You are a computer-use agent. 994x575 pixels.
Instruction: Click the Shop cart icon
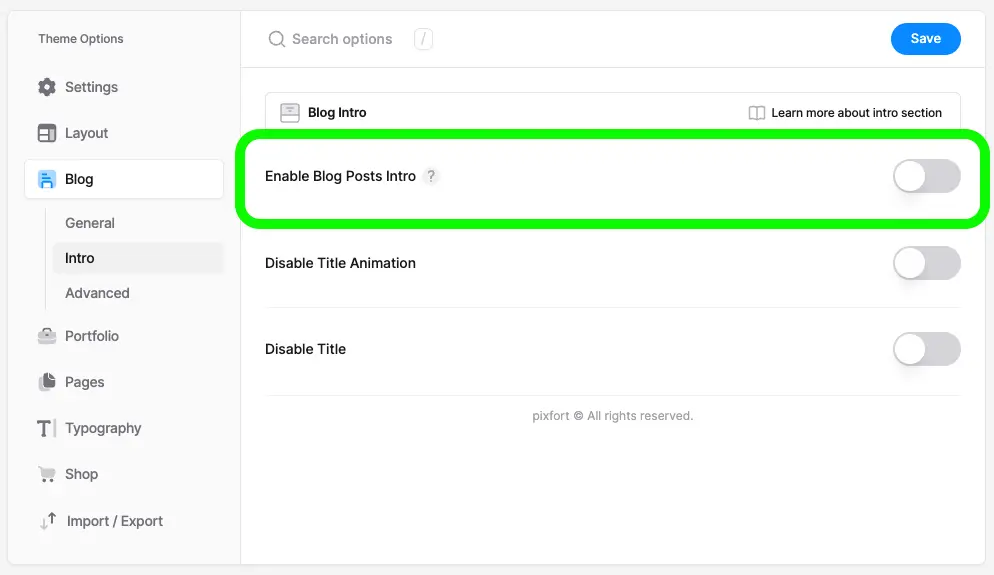pyautogui.click(x=47, y=474)
